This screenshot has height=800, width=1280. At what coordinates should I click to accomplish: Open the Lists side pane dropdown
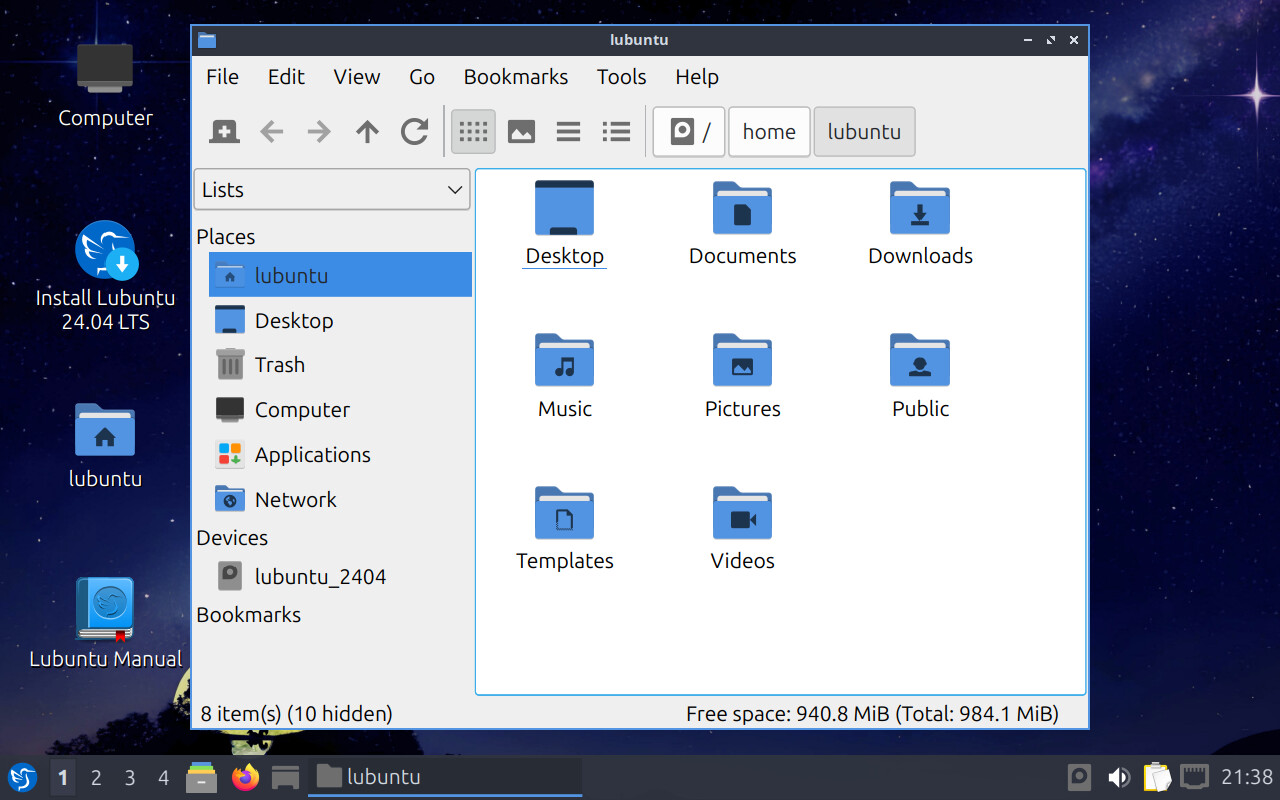332,189
